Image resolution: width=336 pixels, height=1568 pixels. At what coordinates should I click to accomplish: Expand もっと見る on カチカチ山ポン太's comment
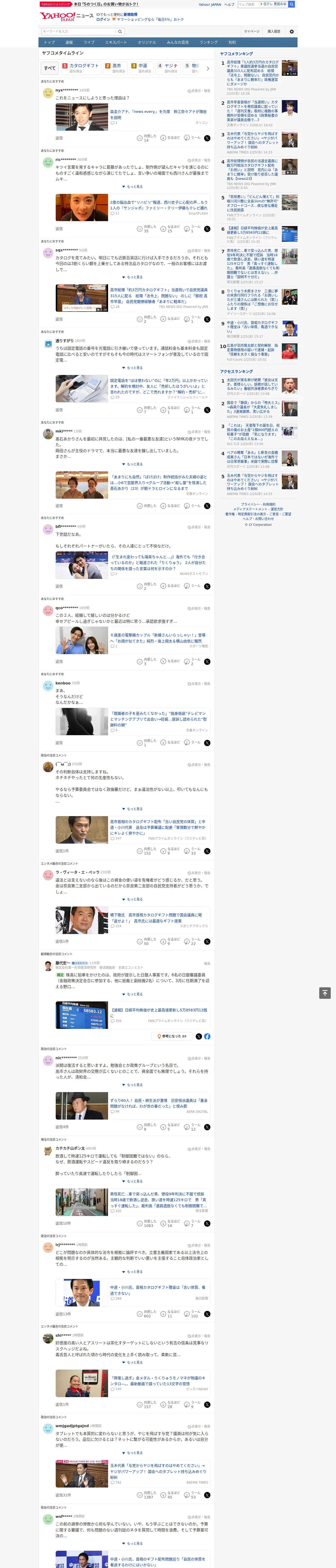132,1181
